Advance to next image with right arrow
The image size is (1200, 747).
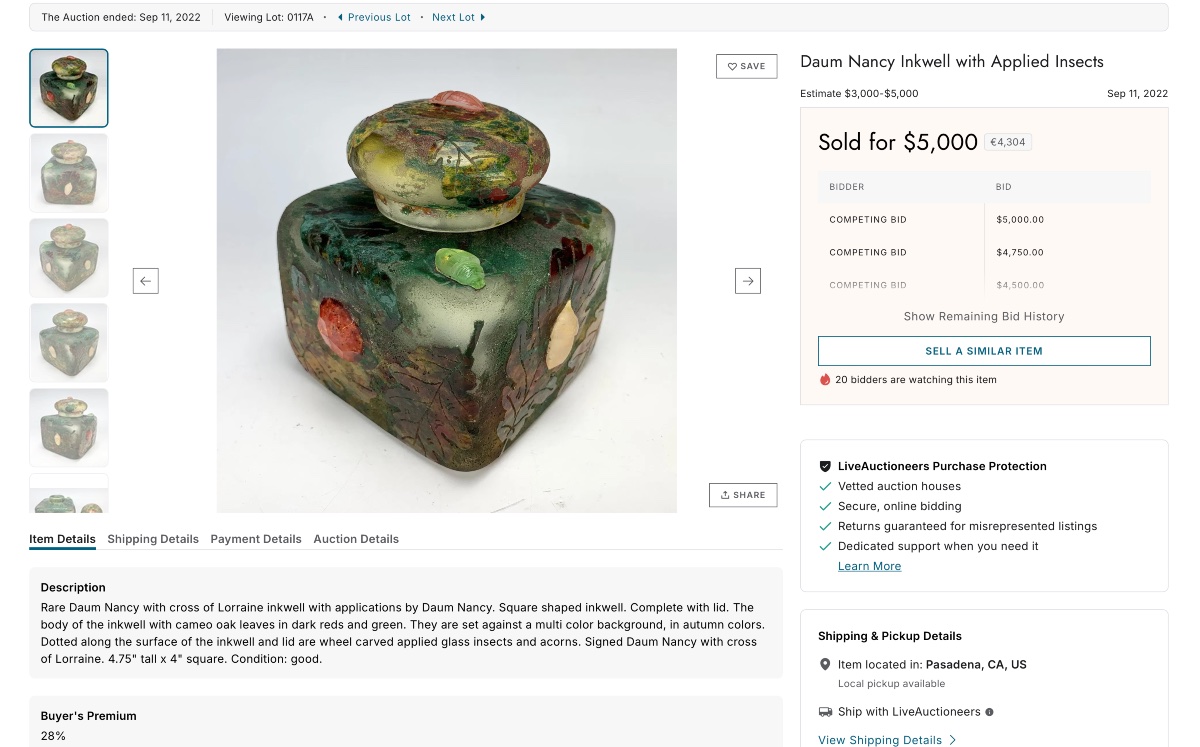pos(748,281)
